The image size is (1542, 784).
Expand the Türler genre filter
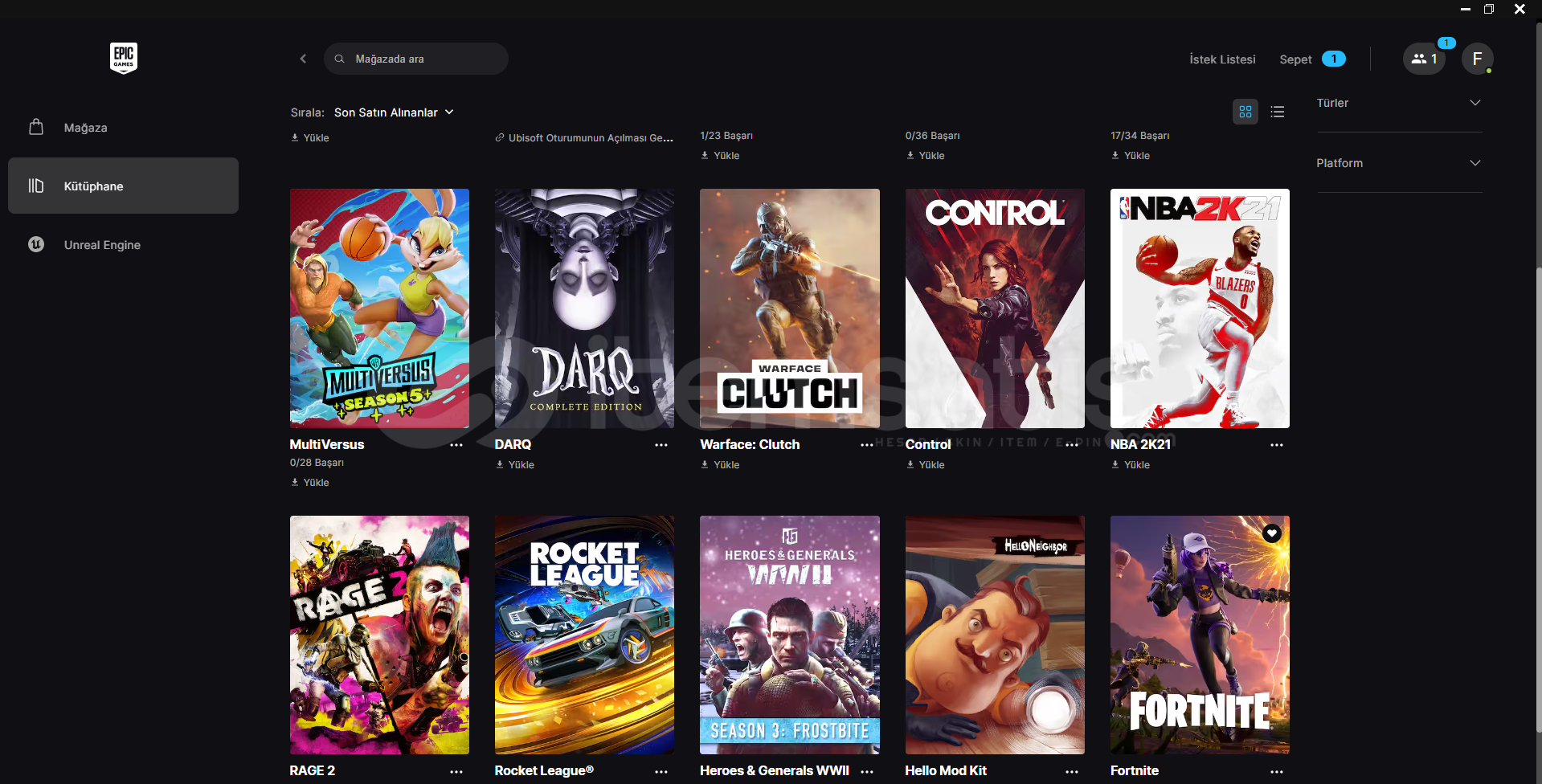pos(1399,103)
